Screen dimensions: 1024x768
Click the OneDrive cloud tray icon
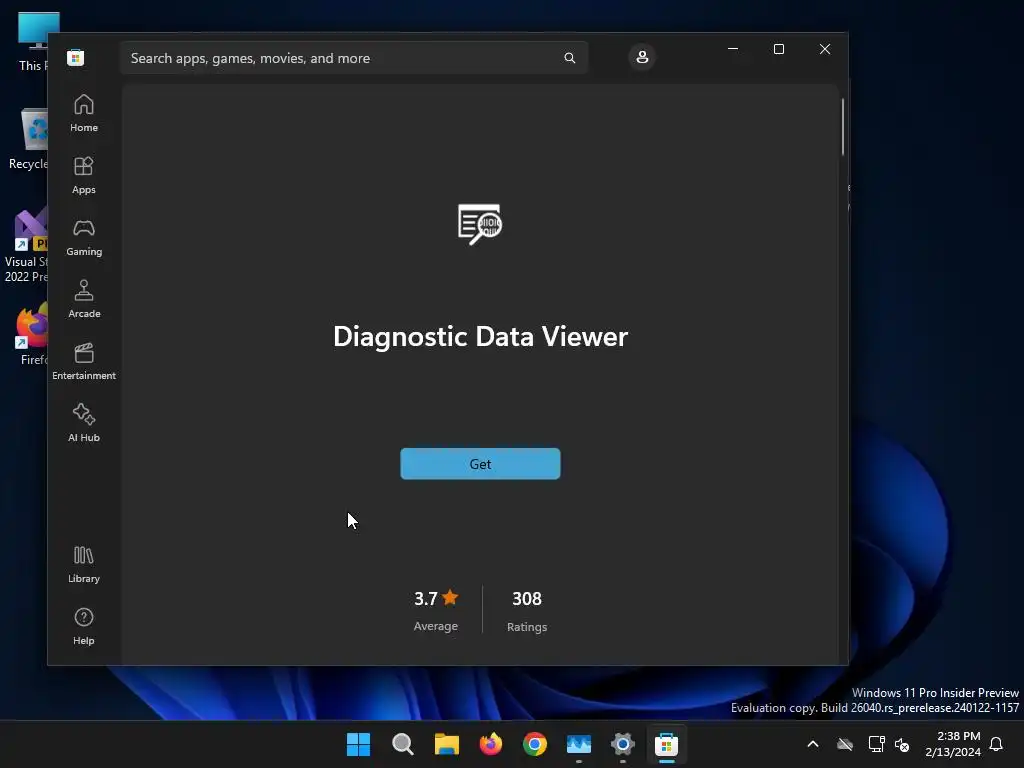845,744
